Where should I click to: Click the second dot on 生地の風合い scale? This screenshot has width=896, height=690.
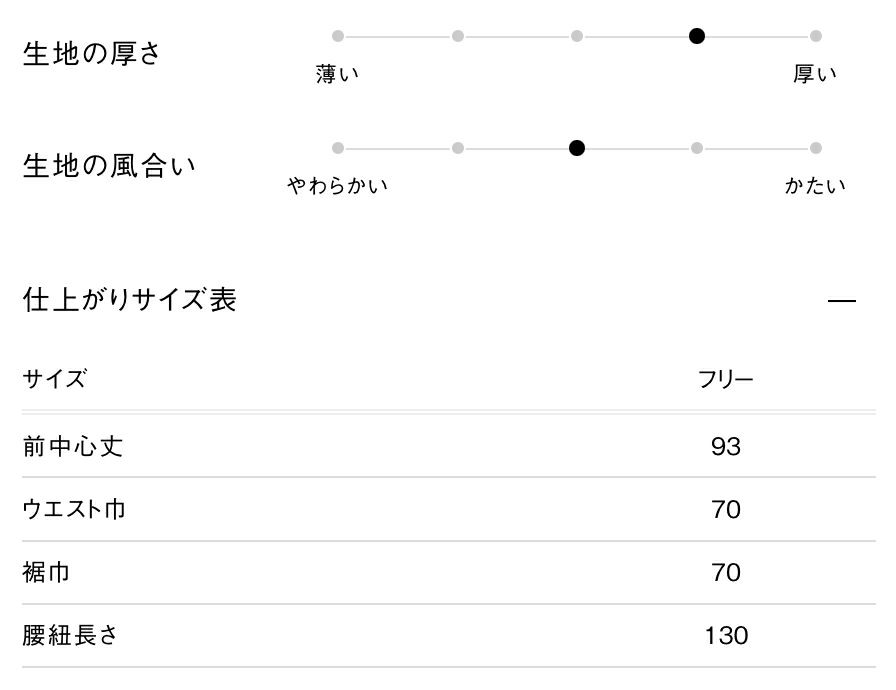pos(458,148)
